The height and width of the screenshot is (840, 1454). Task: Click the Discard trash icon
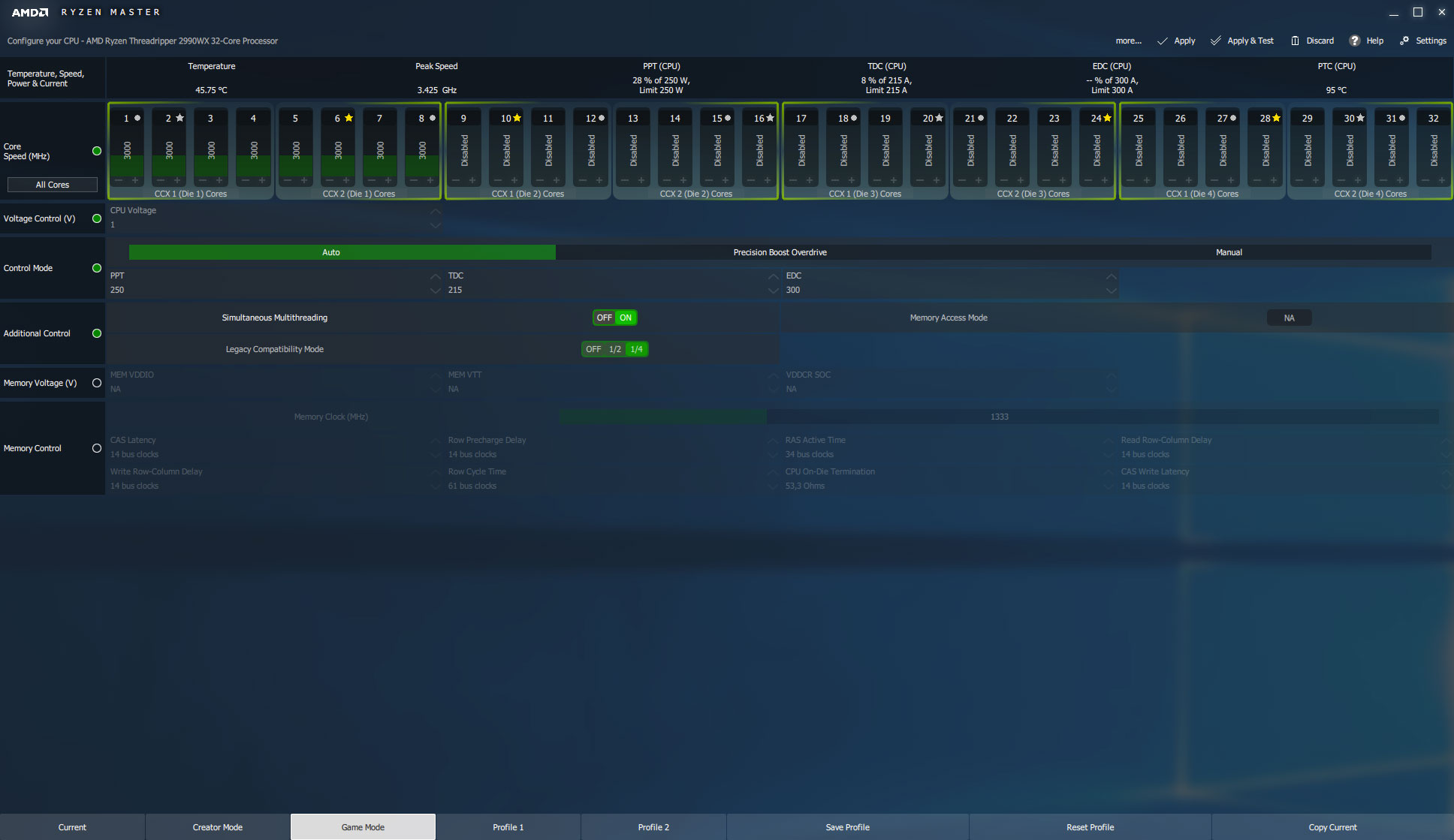point(1295,41)
